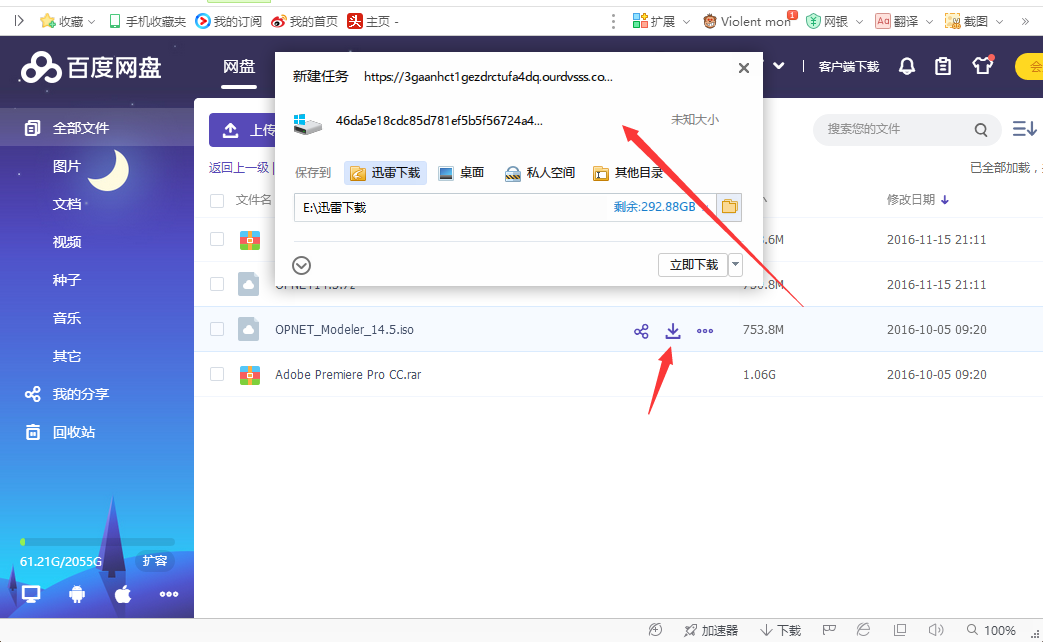The width and height of the screenshot is (1043, 642).
Task: Open the 音乐 category
Action: coord(67,318)
